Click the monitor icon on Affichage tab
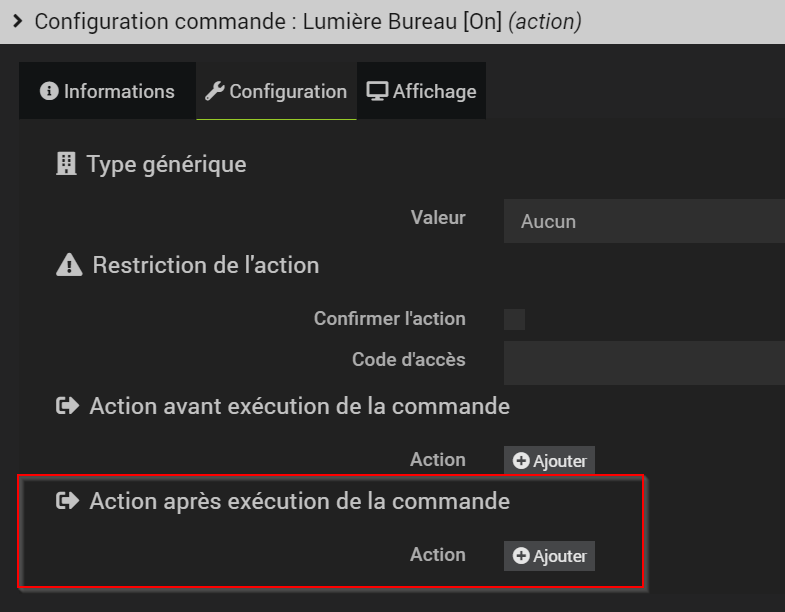Viewport: 785px width, 612px height. coord(377,91)
